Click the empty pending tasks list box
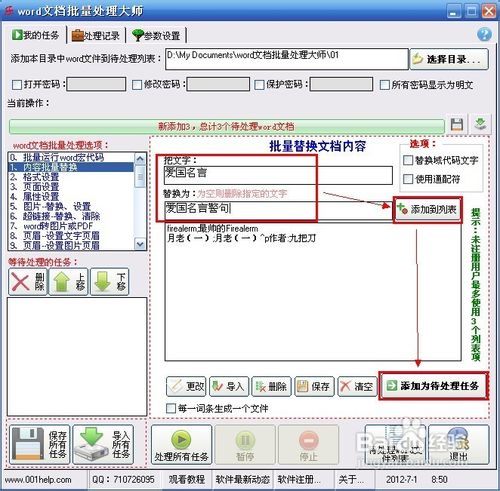 (x=77, y=357)
